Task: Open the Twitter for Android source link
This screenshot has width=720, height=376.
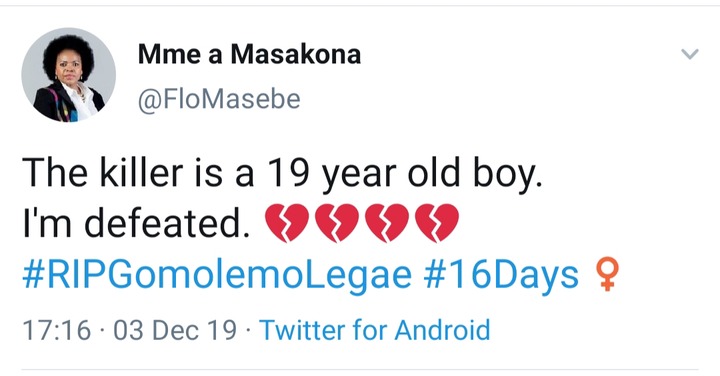Action: pos(375,330)
